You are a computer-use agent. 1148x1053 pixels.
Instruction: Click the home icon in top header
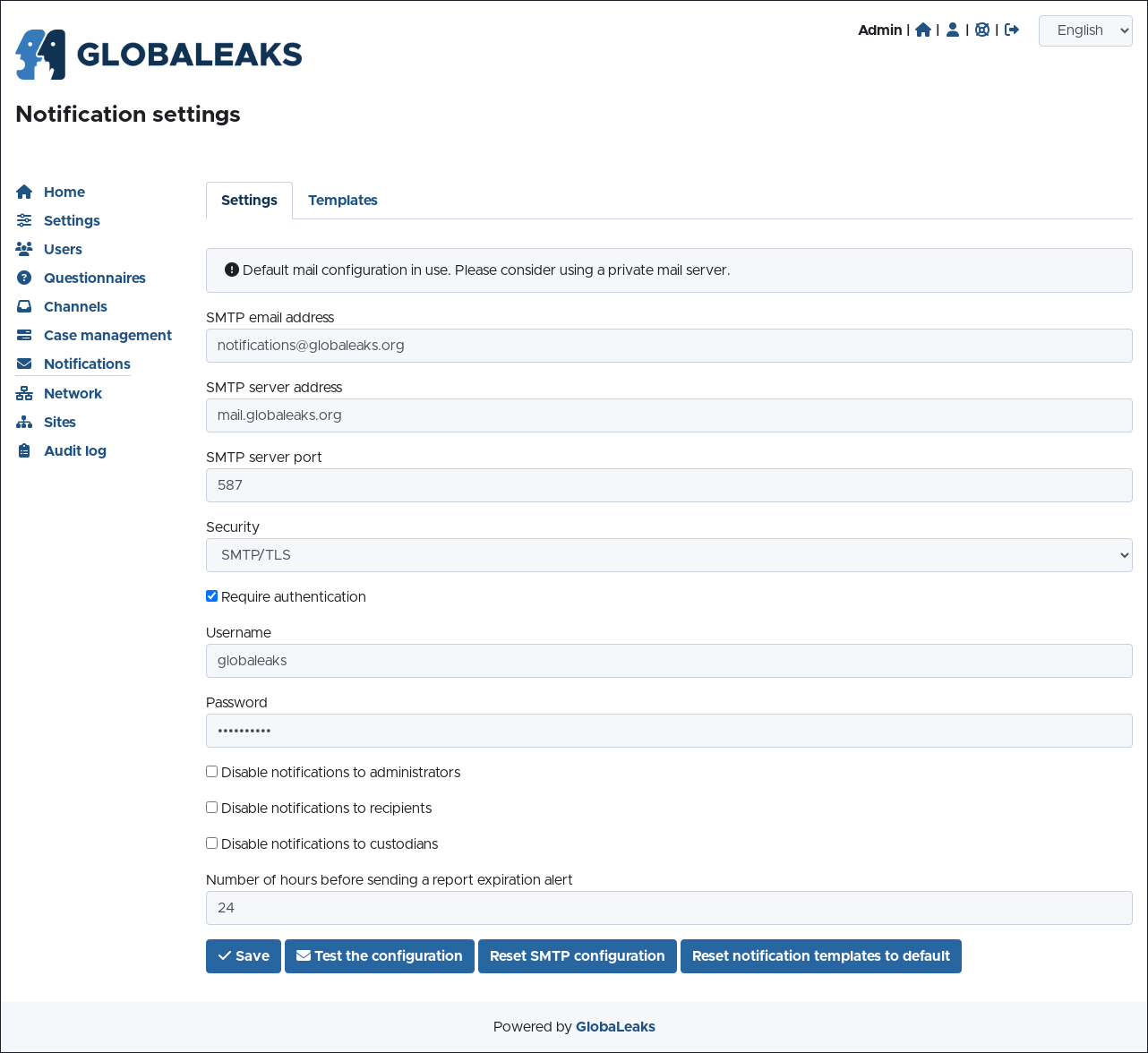click(923, 30)
